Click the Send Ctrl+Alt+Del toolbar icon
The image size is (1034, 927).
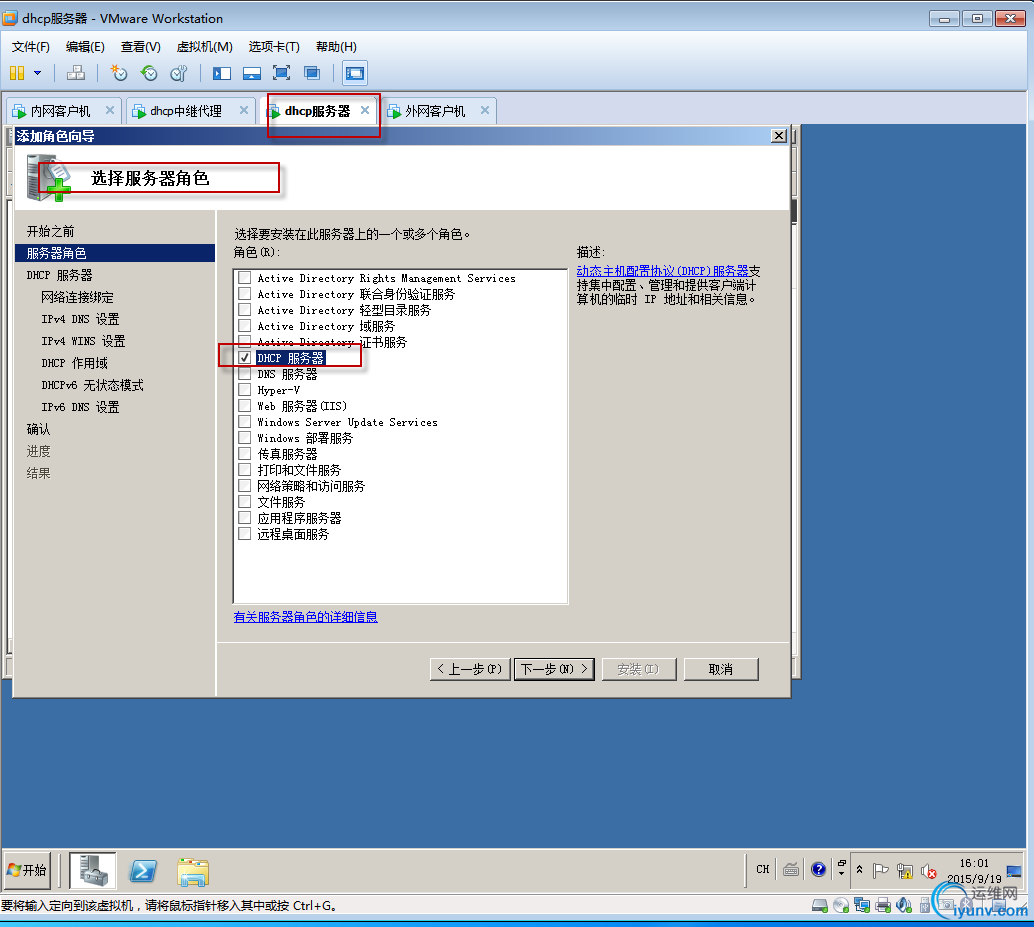point(76,73)
